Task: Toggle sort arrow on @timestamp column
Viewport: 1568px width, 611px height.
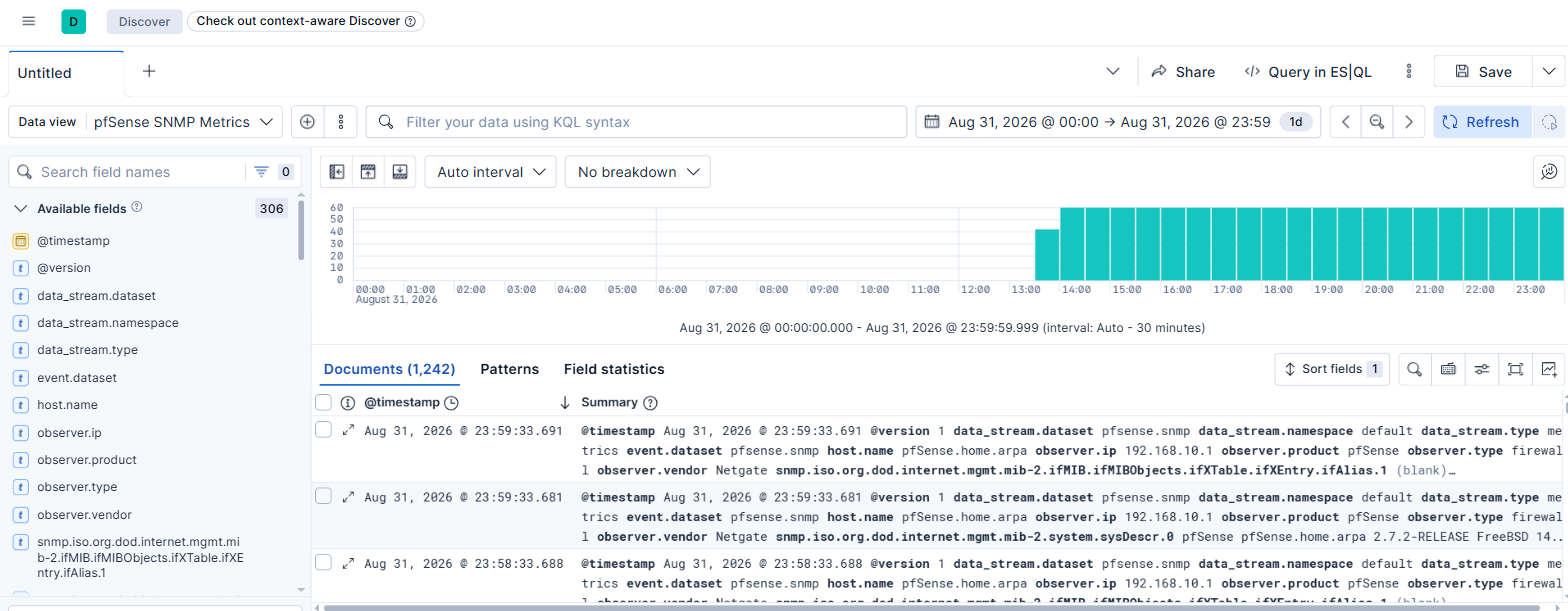Action: coord(564,402)
